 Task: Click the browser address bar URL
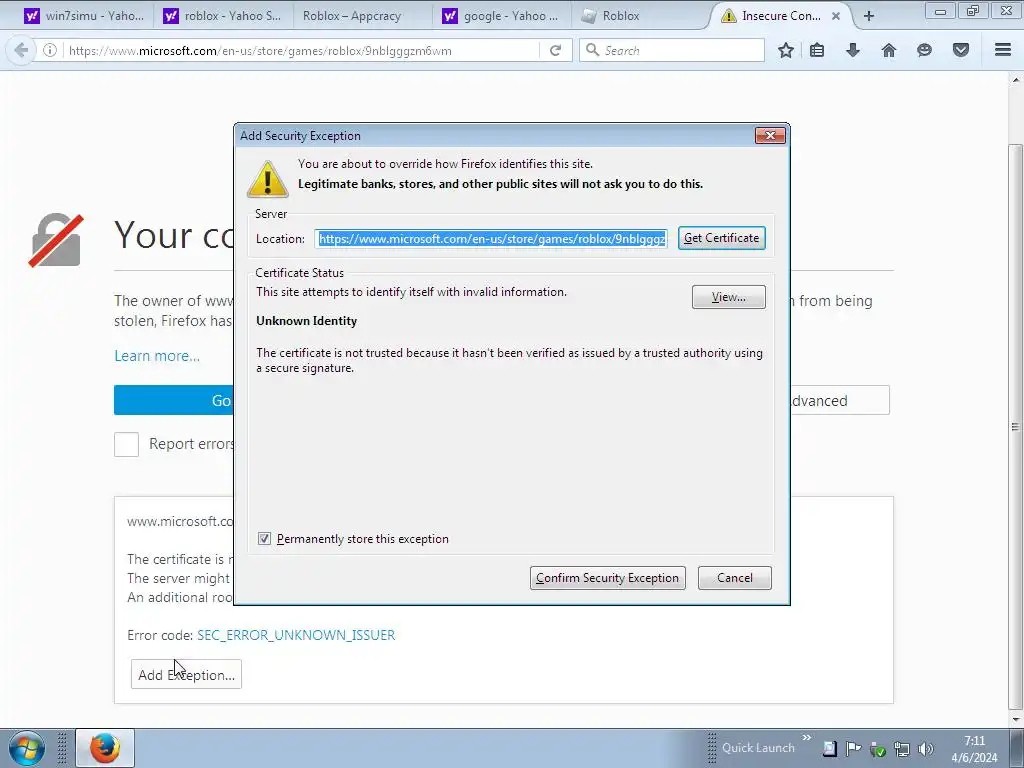click(300, 50)
